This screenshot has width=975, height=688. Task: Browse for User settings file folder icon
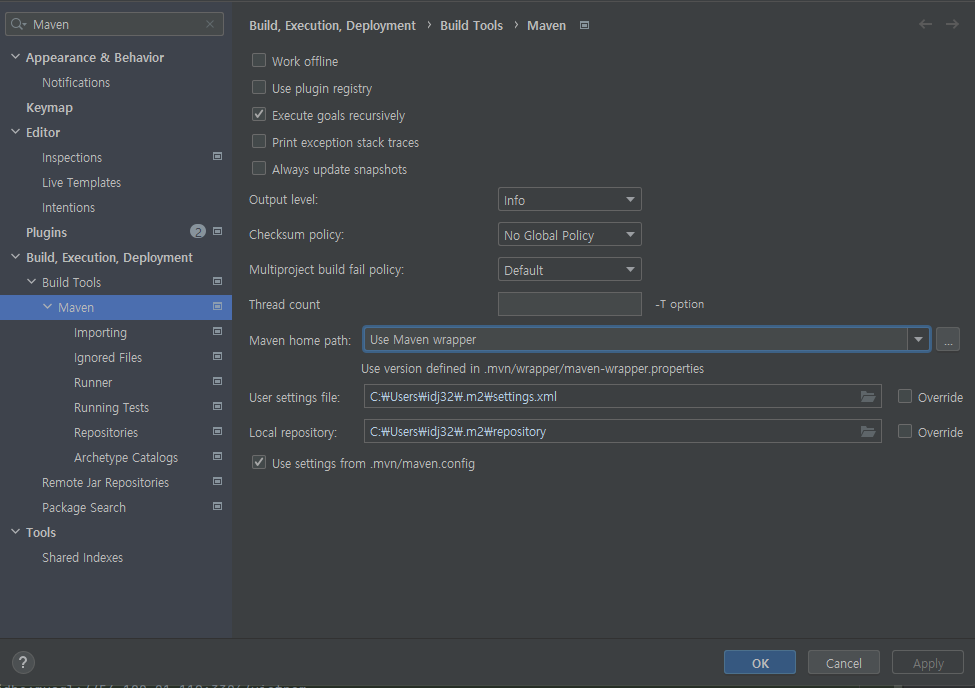click(x=868, y=396)
